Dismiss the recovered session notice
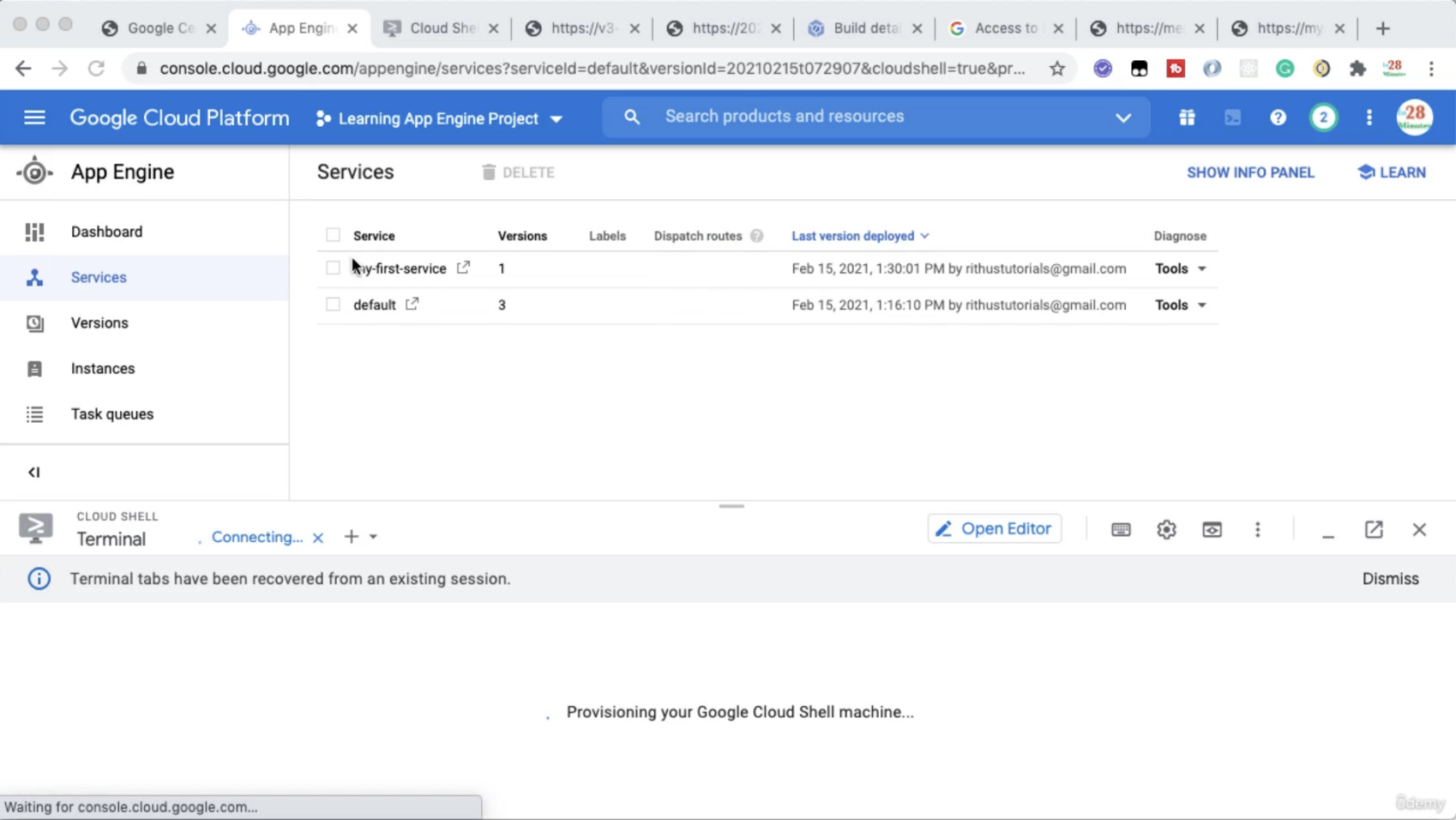Image resolution: width=1456 pixels, height=820 pixels. tap(1390, 579)
